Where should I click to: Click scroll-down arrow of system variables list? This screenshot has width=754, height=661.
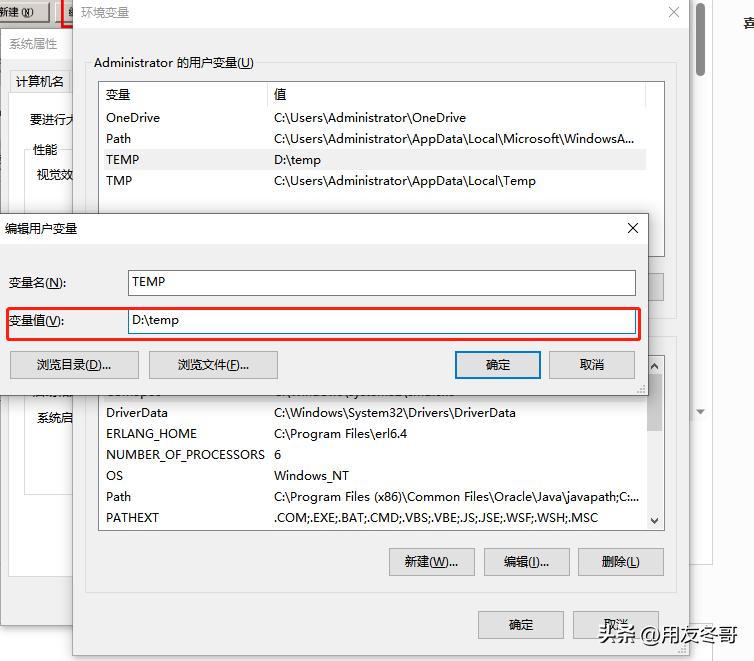click(654, 521)
